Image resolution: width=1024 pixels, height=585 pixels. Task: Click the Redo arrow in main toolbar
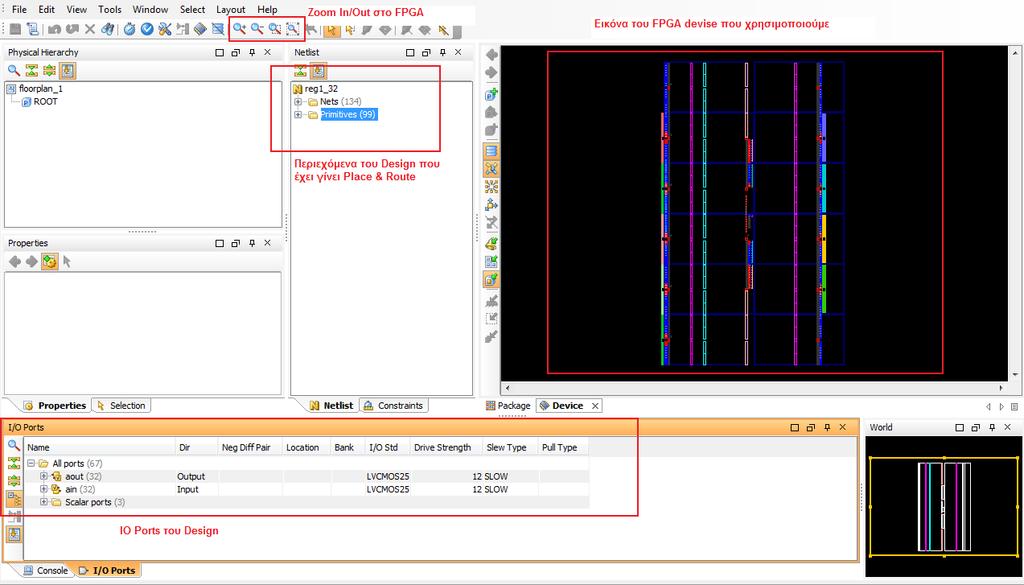(x=72, y=29)
